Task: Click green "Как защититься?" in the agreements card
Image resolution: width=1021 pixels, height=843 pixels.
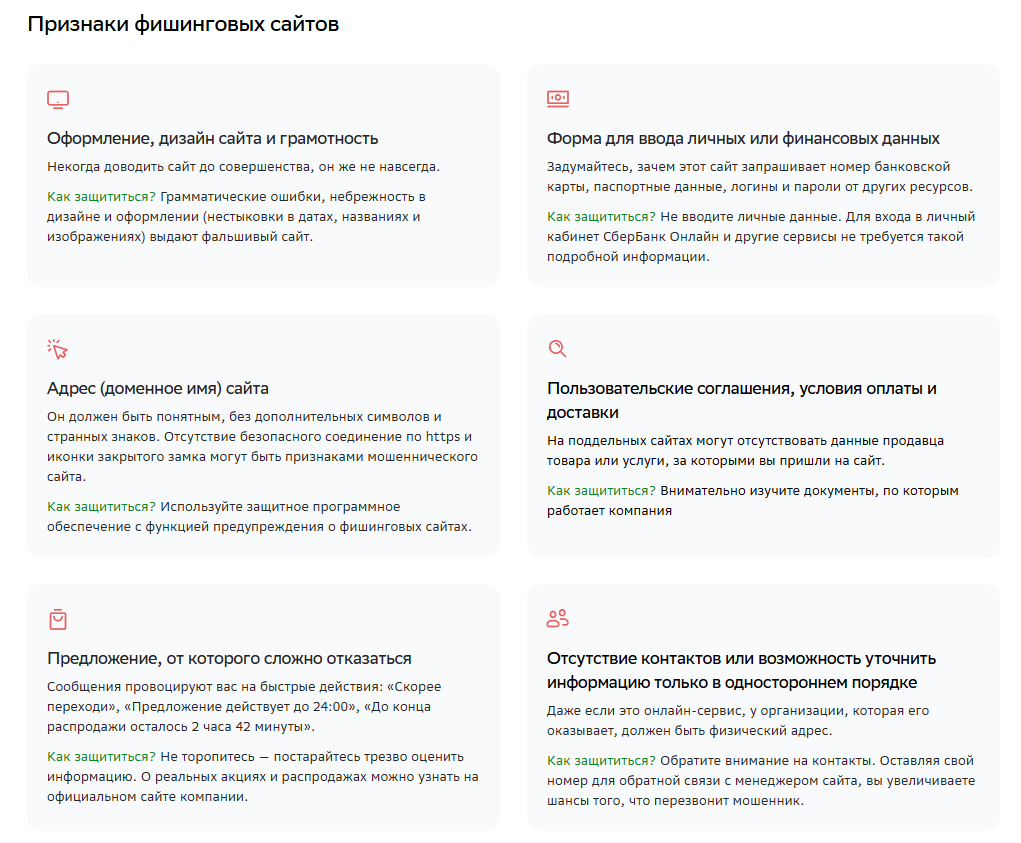Action: (x=601, y=490)
